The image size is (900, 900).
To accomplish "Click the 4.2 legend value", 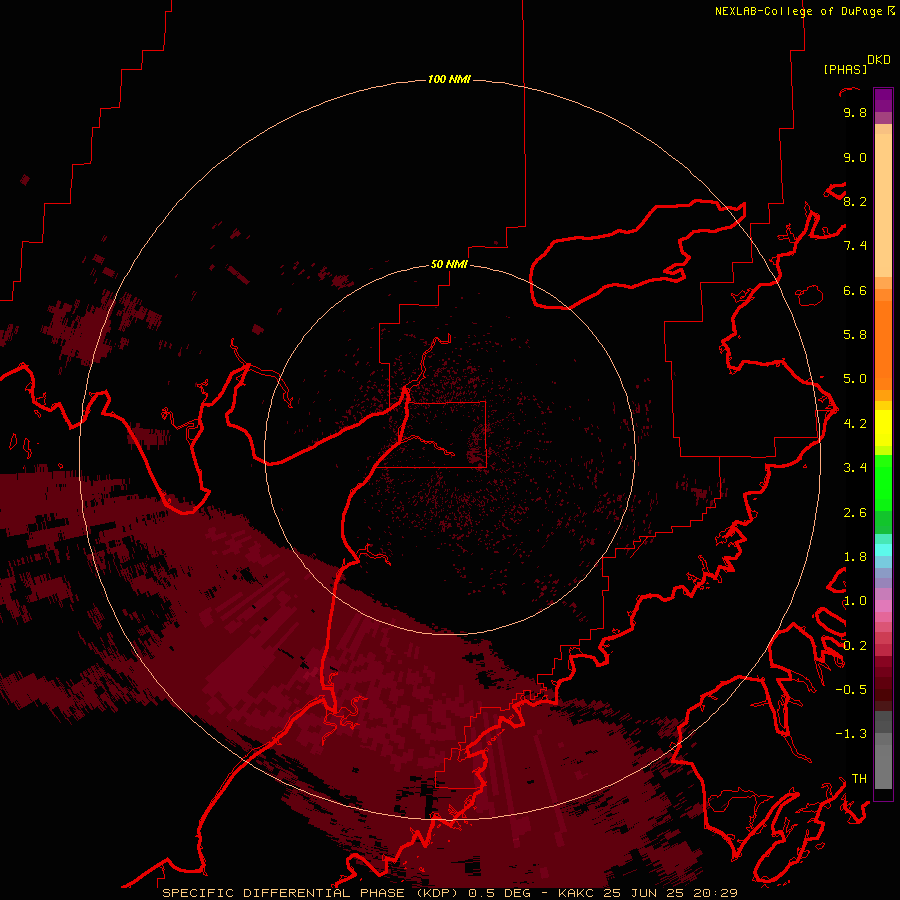I will [x=855, y=424].
